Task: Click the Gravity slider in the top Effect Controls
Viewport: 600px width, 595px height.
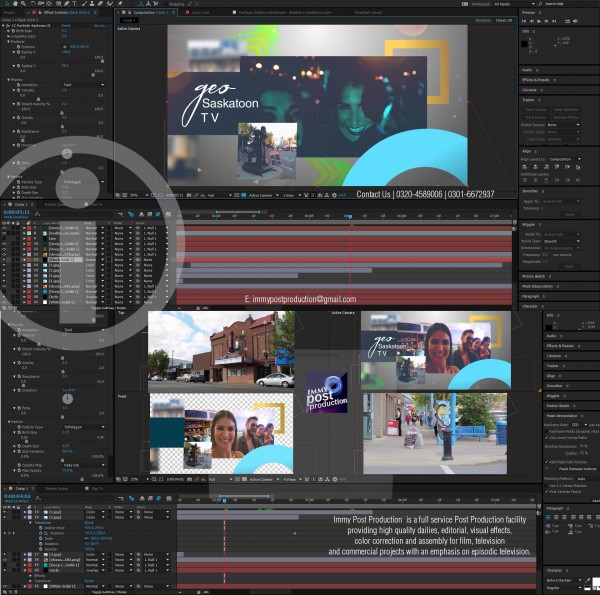Action: click(x=62, y=126)
